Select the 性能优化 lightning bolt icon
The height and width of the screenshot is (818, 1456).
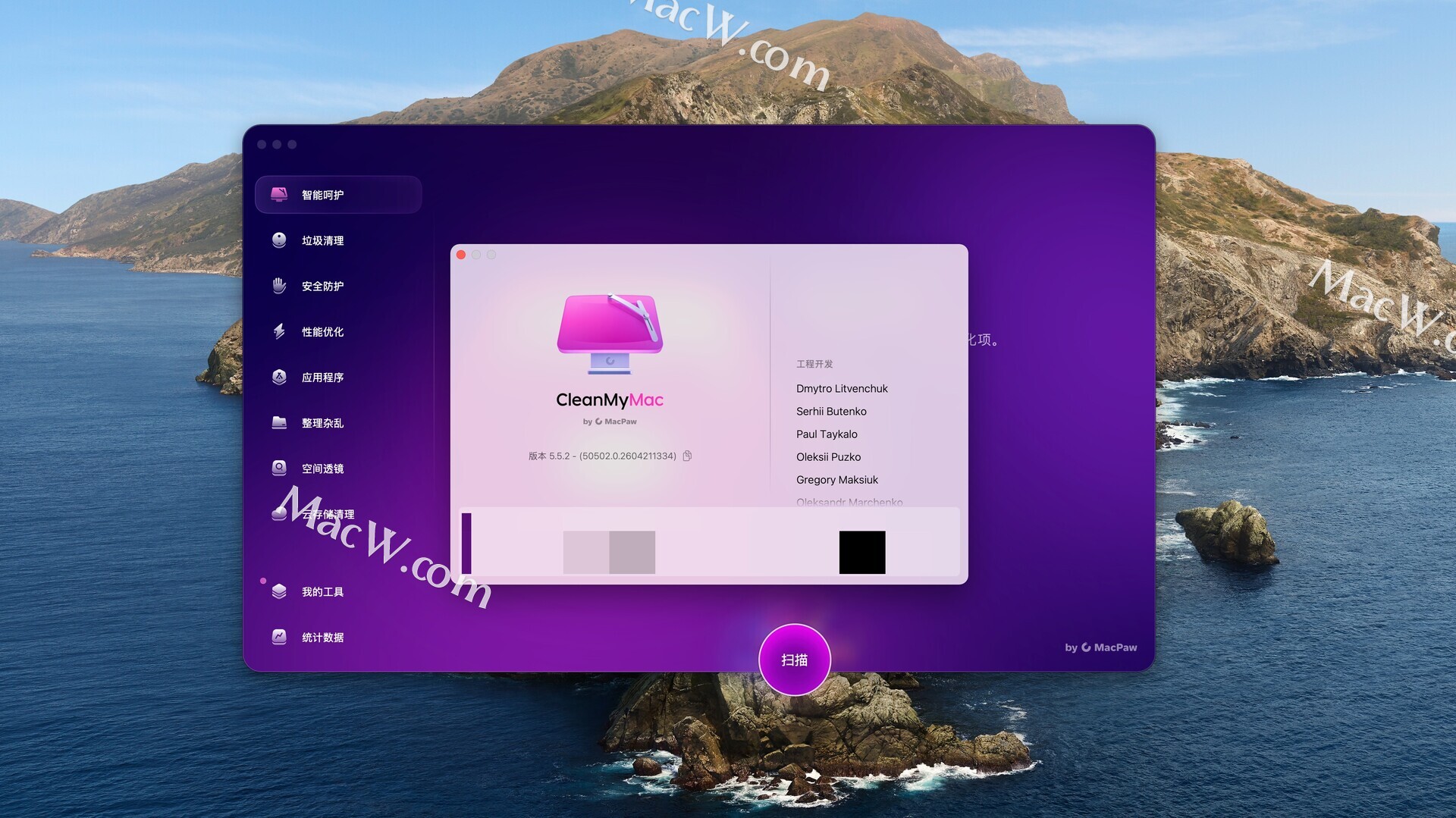point(279,331)
